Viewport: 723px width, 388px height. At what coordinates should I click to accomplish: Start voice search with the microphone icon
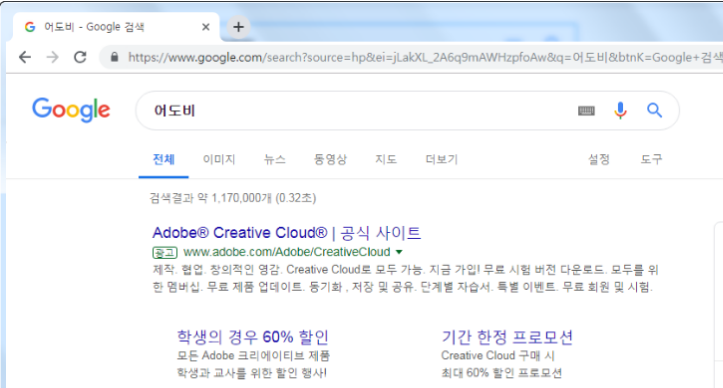pyautogui.click(x=620, y=110)
